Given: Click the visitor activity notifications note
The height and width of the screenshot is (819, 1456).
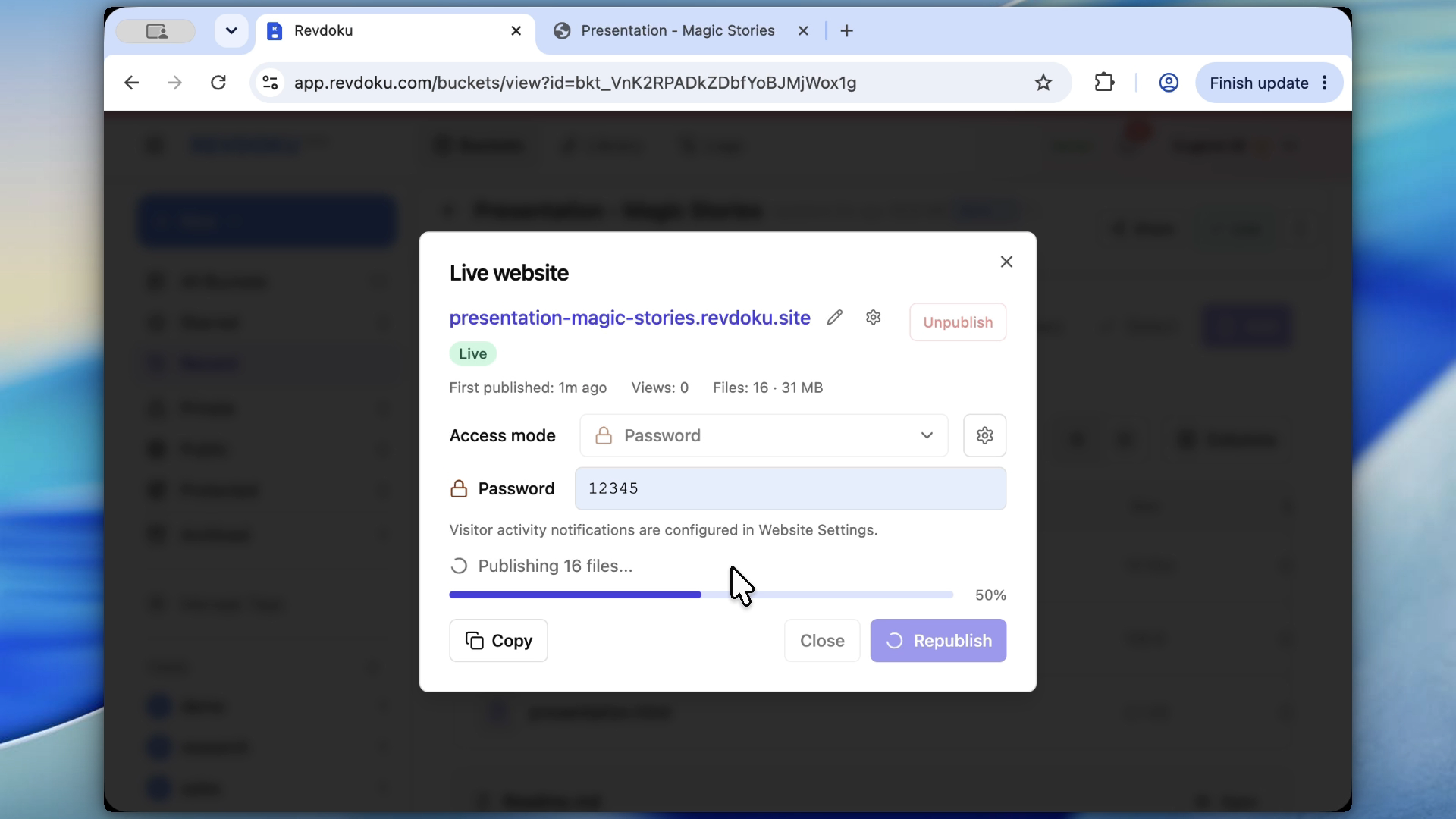Looking at the screenshot, I should 664,530.
